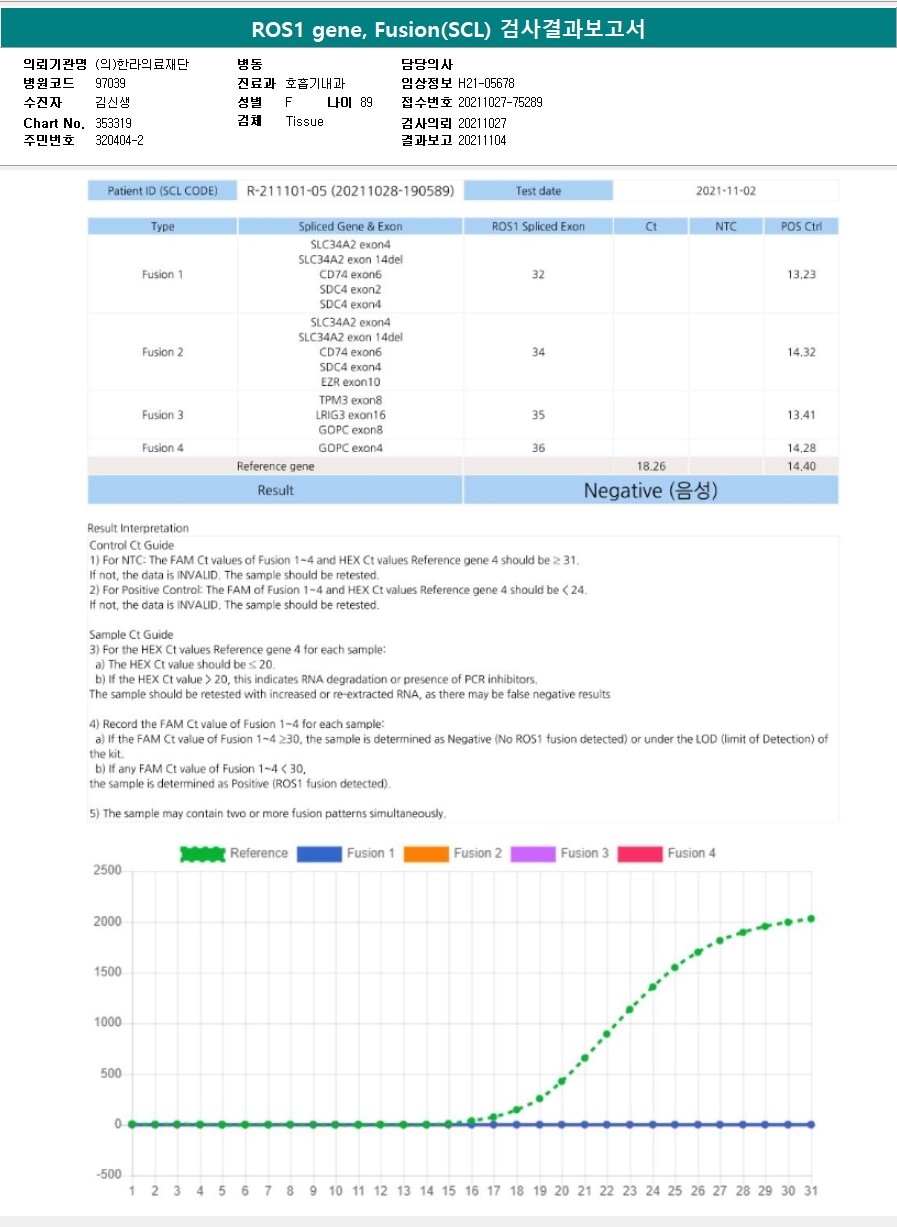Click the Ct column header
This screenshot has width=897, height=1227.
651,226
